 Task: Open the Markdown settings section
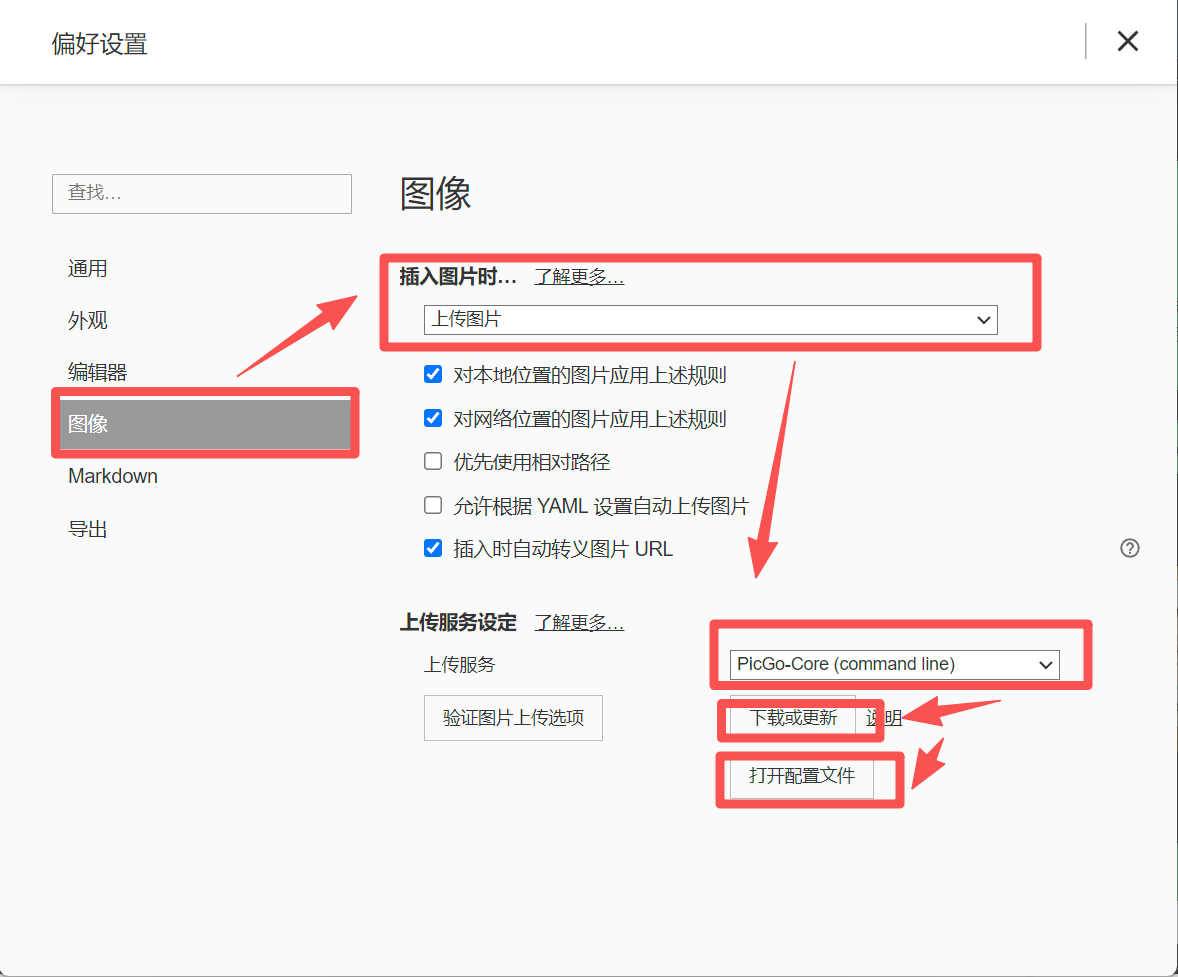pyautogui.click(x=113, y=476)
